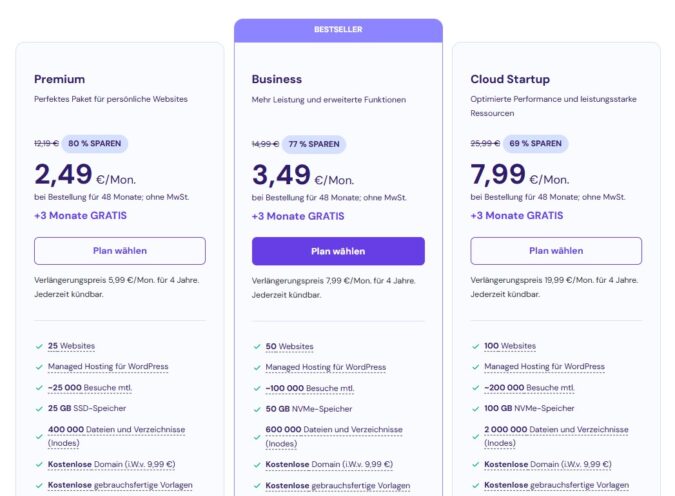Click the checkmark next to ~200 000 Besuche mtl.

(x=475, y=388)
